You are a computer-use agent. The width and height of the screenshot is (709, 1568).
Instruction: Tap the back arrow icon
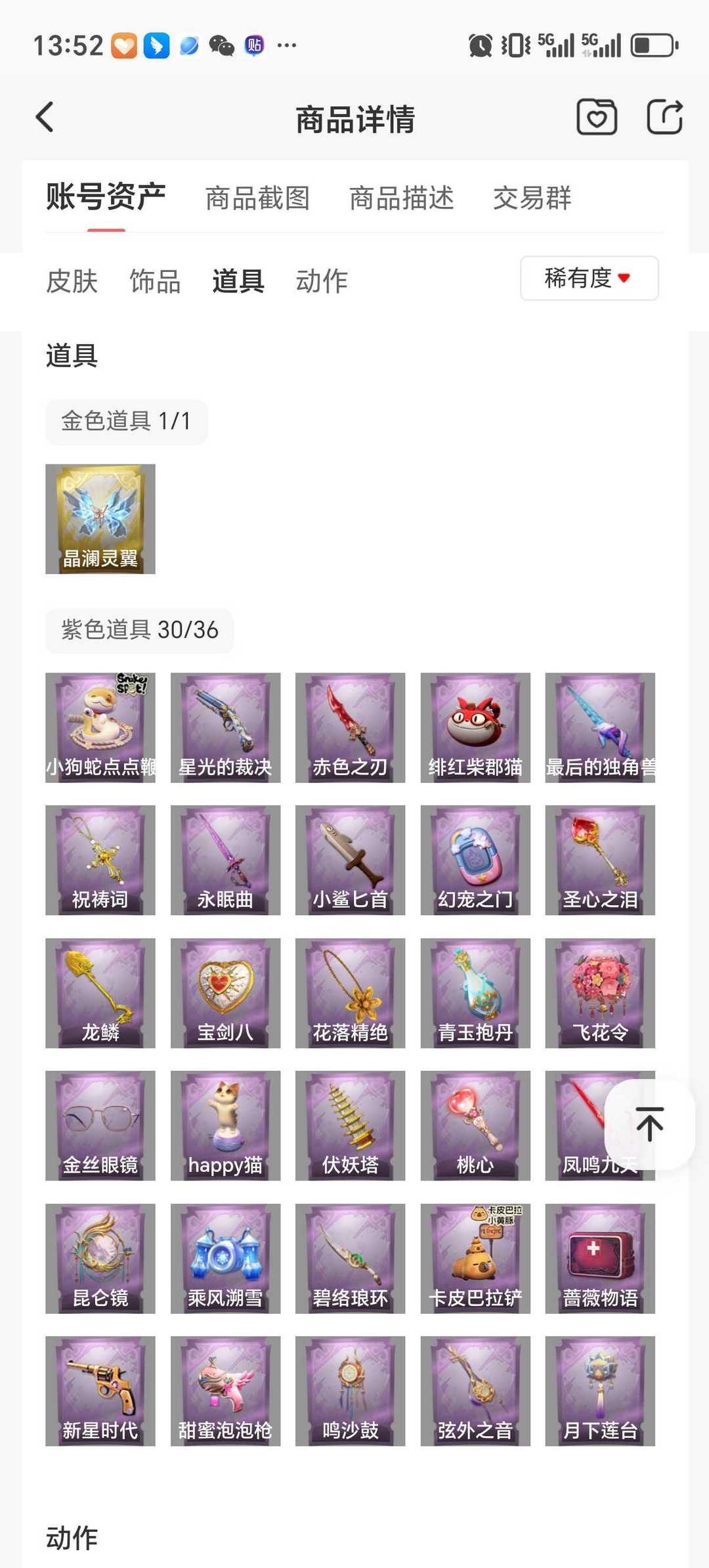[45, 118]
